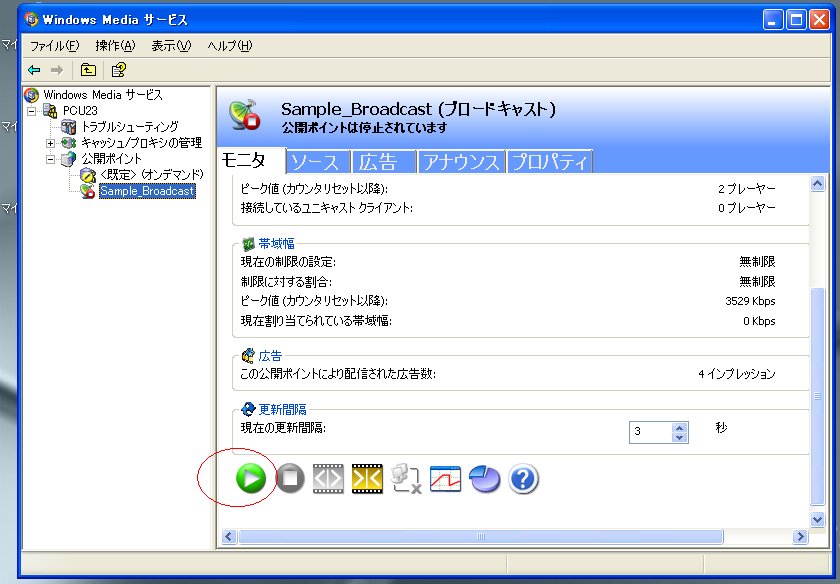Click the Sample_Broadcast header broadcast icon

tap(244, 115)
